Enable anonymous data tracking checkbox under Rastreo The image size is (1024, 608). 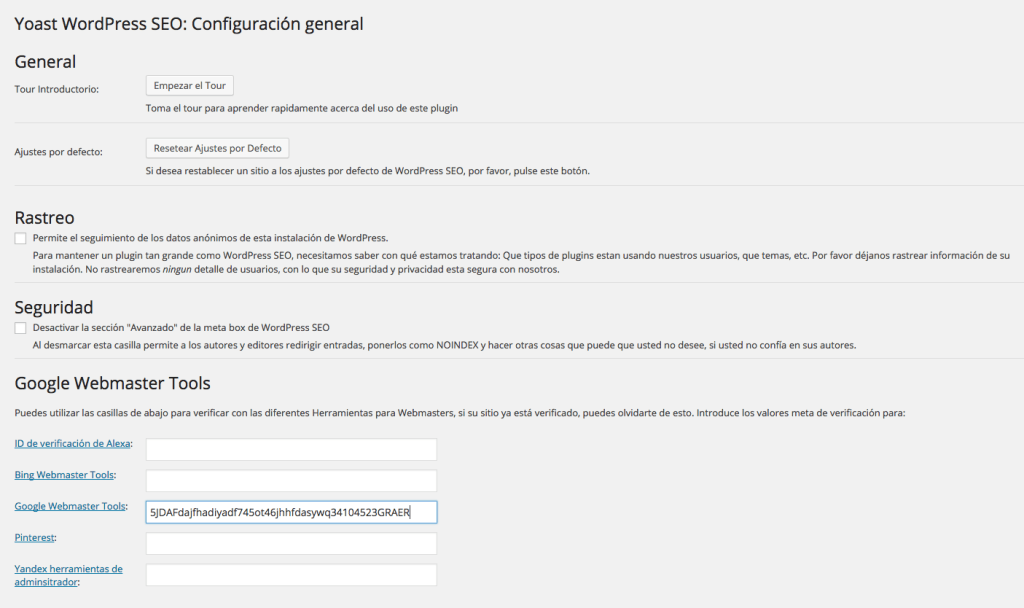[x=18, y=238]
